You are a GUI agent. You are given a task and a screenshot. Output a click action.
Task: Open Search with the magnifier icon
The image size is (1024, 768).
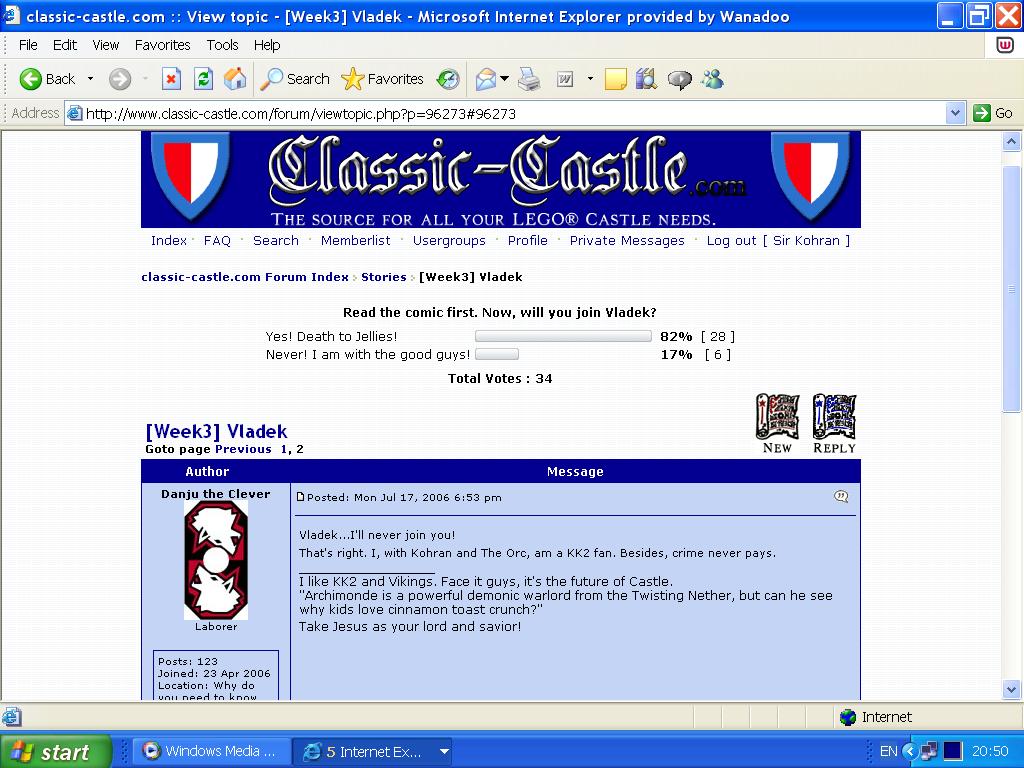(295, 79)
